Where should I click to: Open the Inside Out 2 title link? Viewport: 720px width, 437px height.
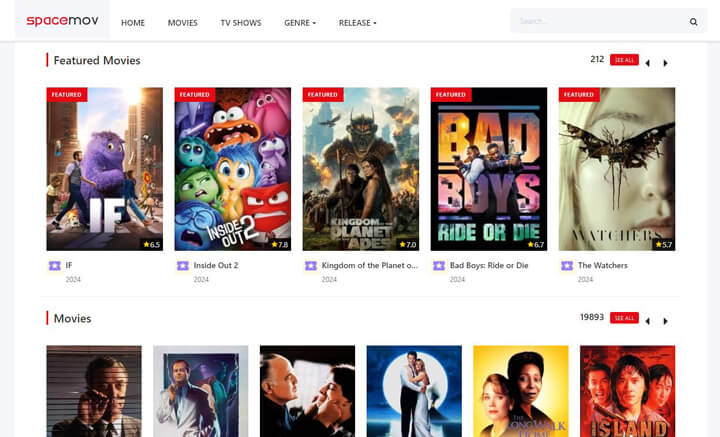pos(216,265)
